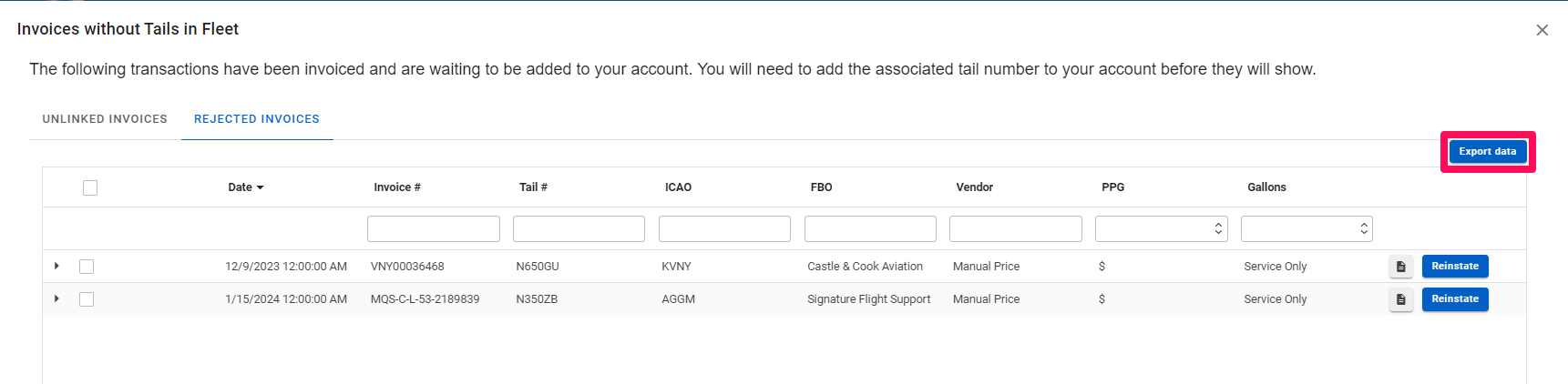Click the Date sort arrow icon
Image resolution: width=1568 pixels, height=384 pixels.
pyautogui.click(x=261, y=187)
